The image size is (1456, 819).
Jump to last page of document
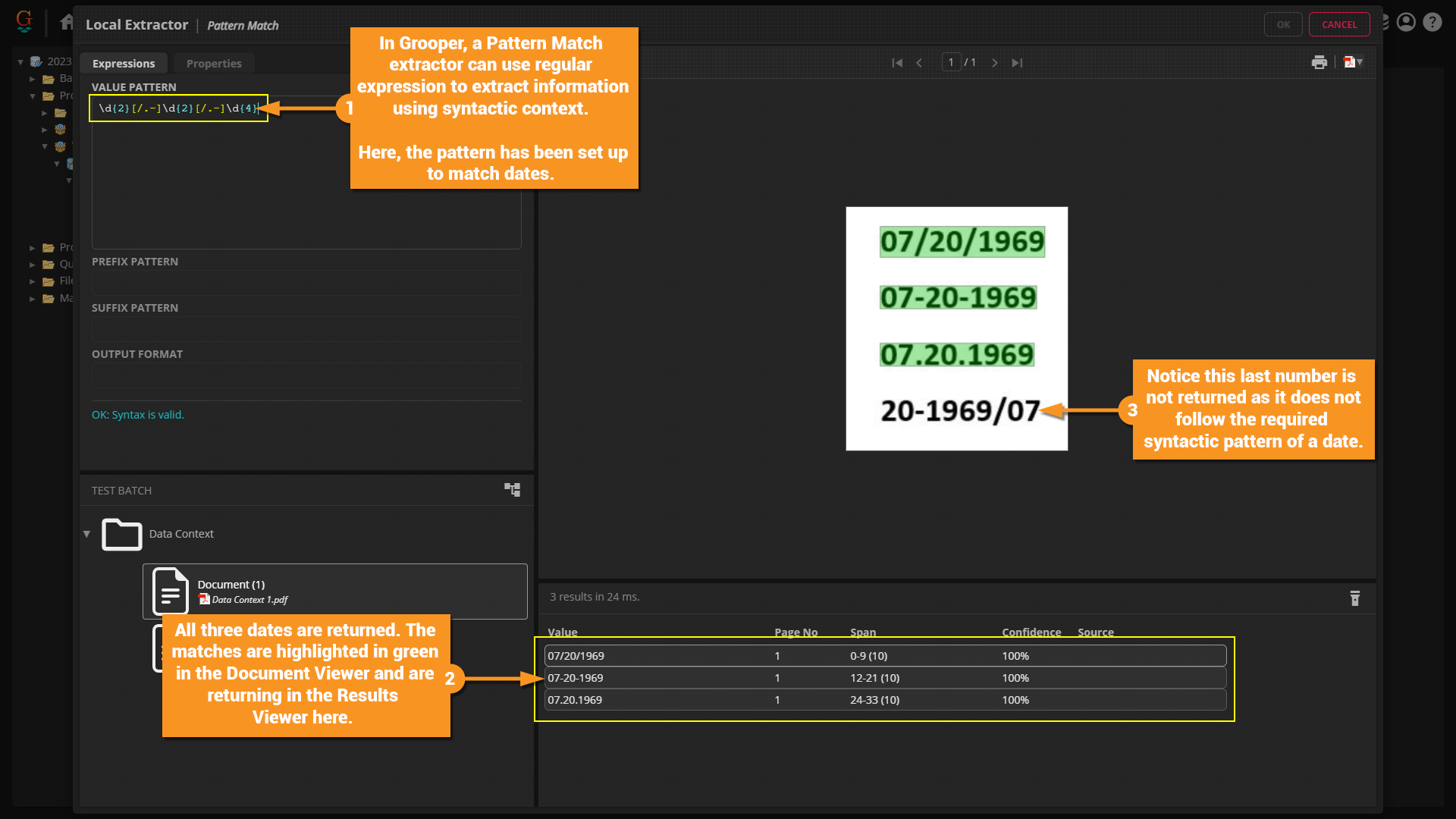(x=1017, y=63)
